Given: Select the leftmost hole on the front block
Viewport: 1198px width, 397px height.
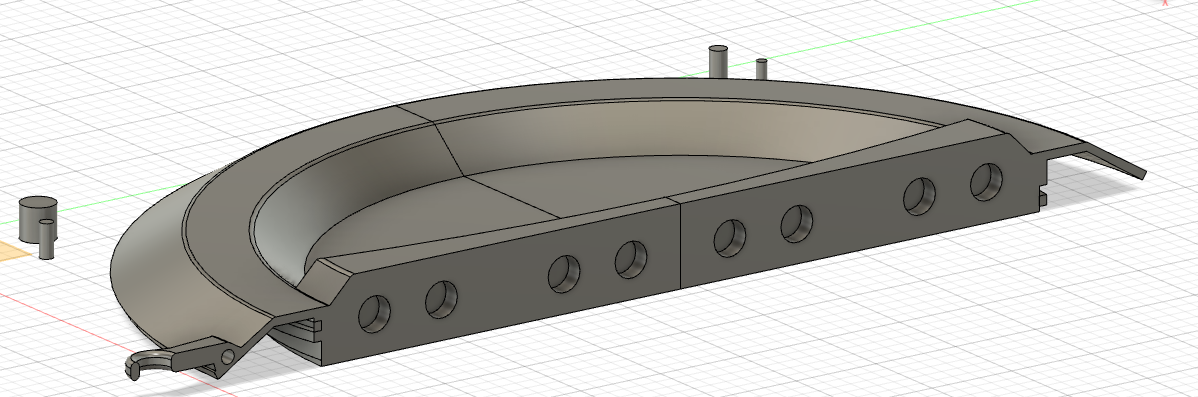Looking at the screenshot, I should (374, 313).
